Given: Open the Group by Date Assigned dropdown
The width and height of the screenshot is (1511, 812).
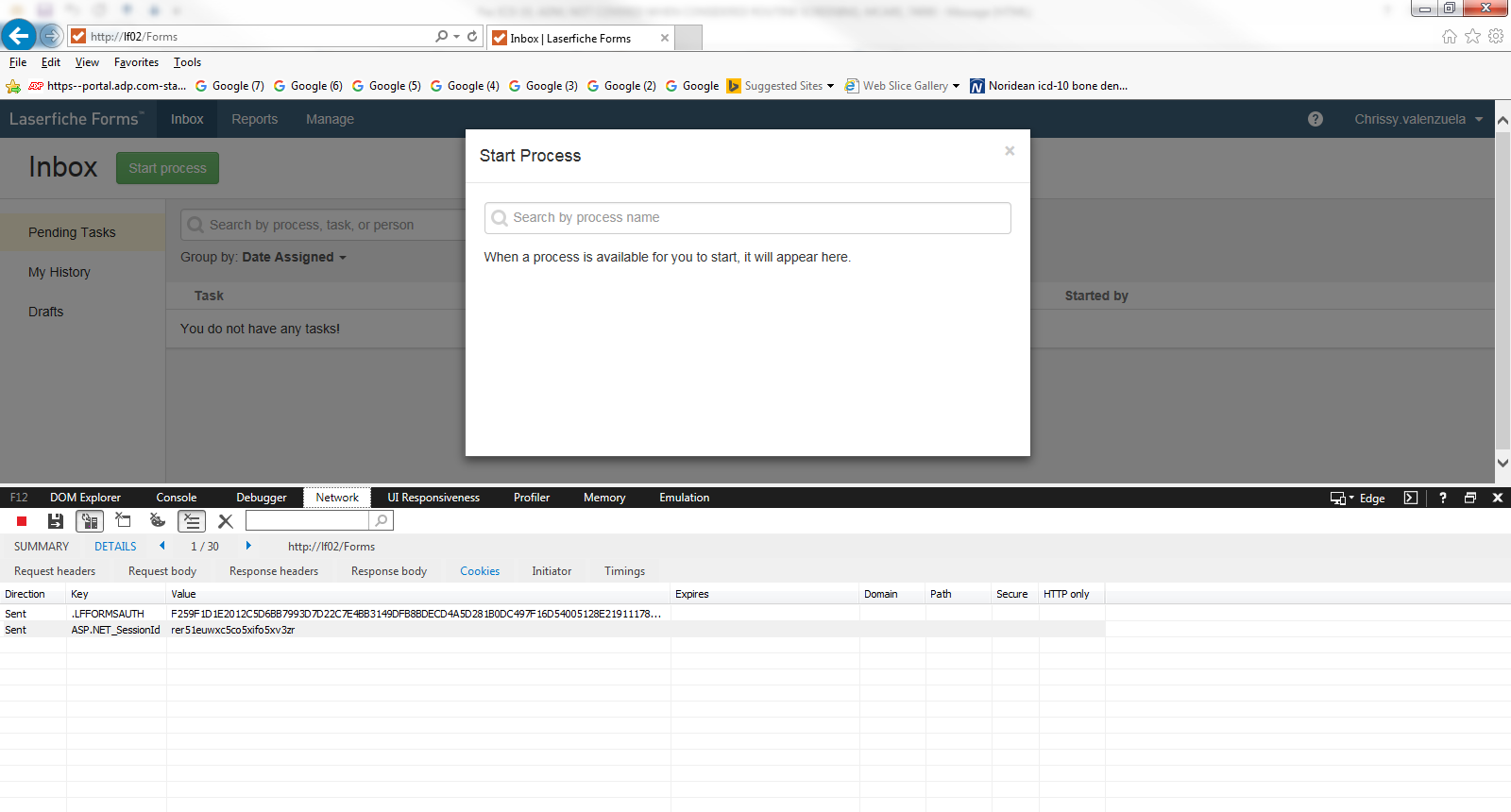Looking at the screenshot, I should coord(293,257).
